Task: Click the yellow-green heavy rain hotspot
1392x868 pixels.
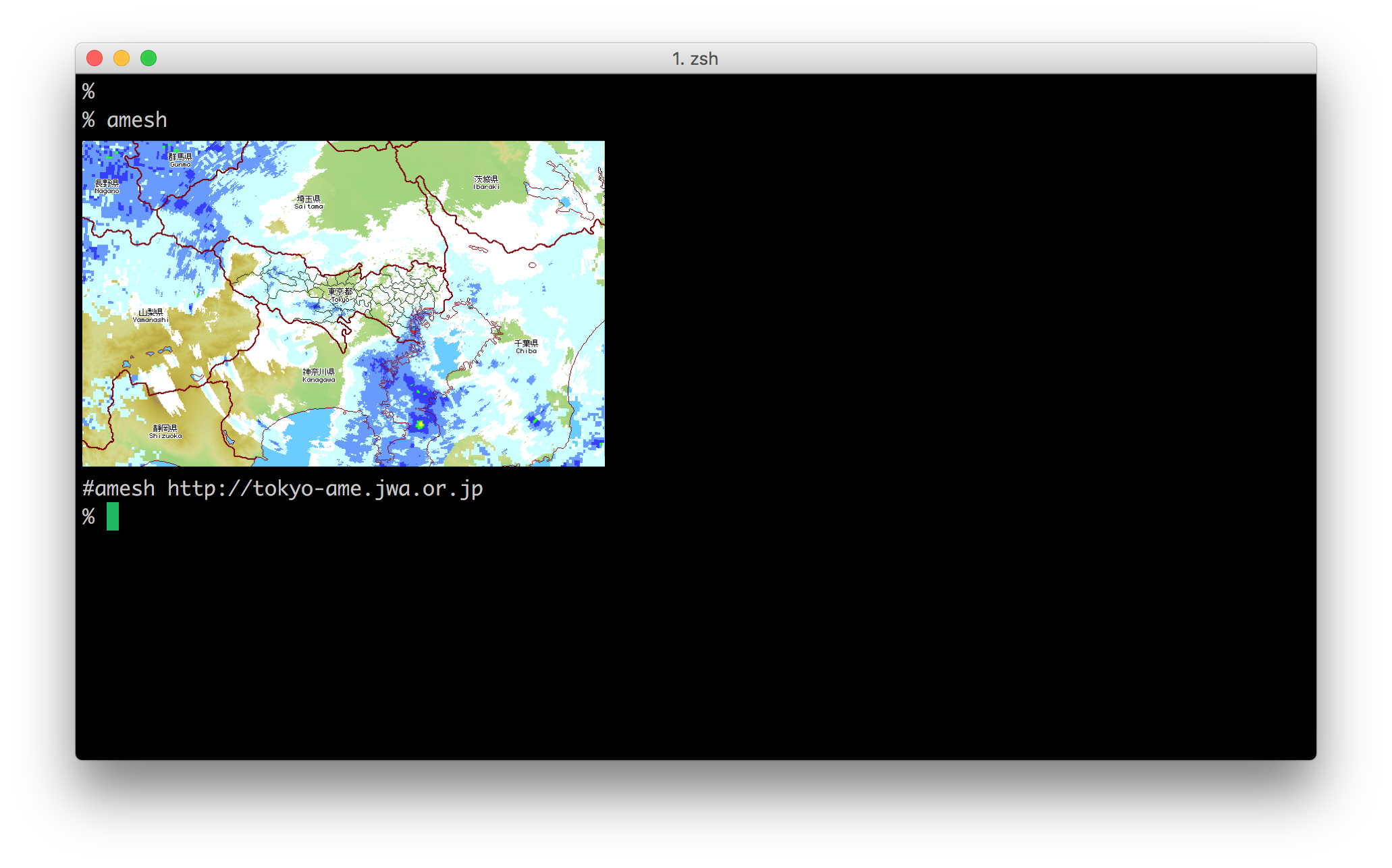Action: click(420, 425)
